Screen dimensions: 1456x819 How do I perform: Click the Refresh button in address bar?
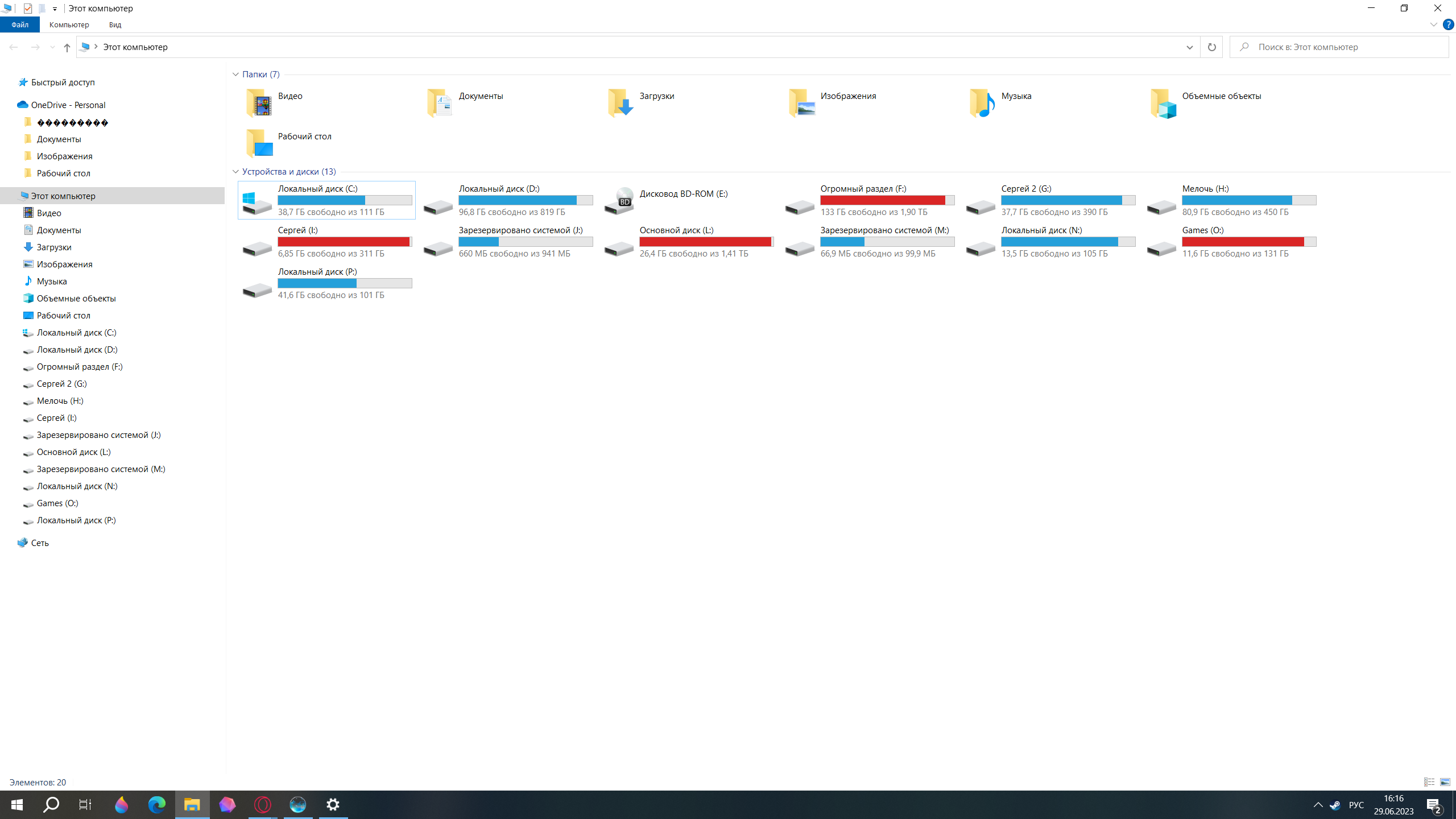1211,47
